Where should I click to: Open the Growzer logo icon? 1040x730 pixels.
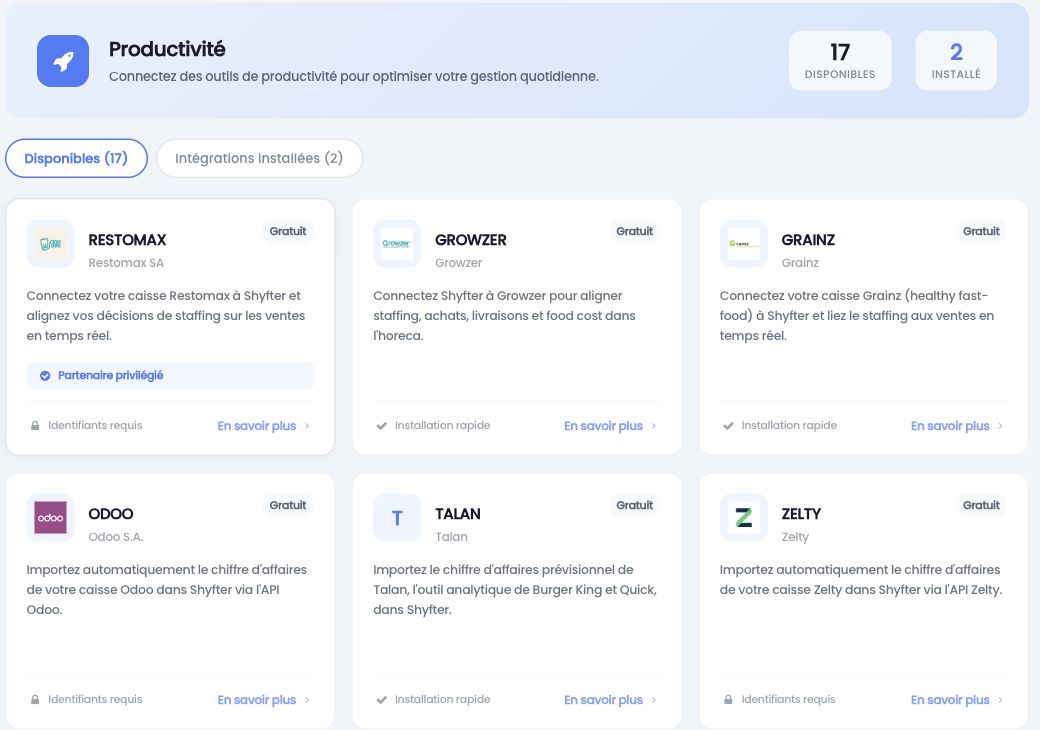coord(397,244)
